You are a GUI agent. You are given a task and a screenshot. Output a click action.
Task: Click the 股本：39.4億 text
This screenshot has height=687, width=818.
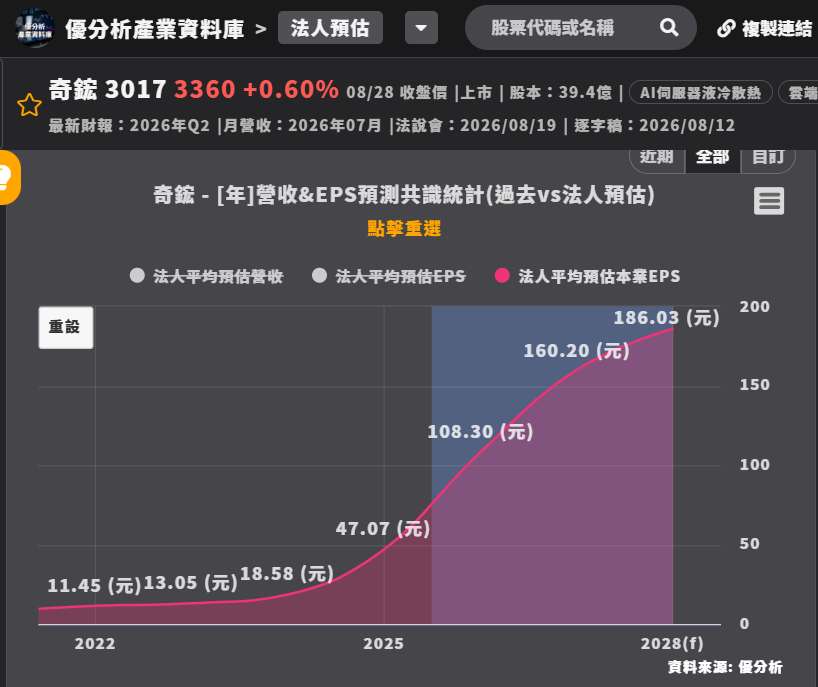pyautogui.click(x=560, y=92)
